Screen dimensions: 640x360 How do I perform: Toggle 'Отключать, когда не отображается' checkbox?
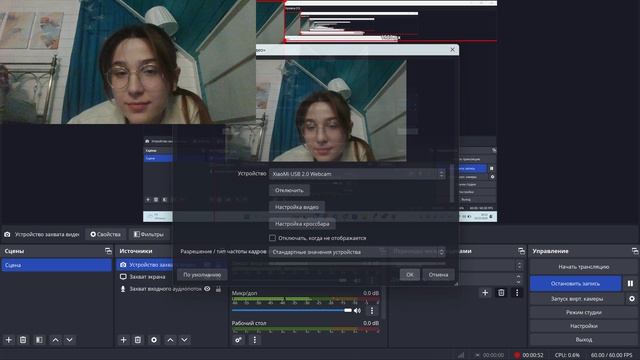click(273, 238)
